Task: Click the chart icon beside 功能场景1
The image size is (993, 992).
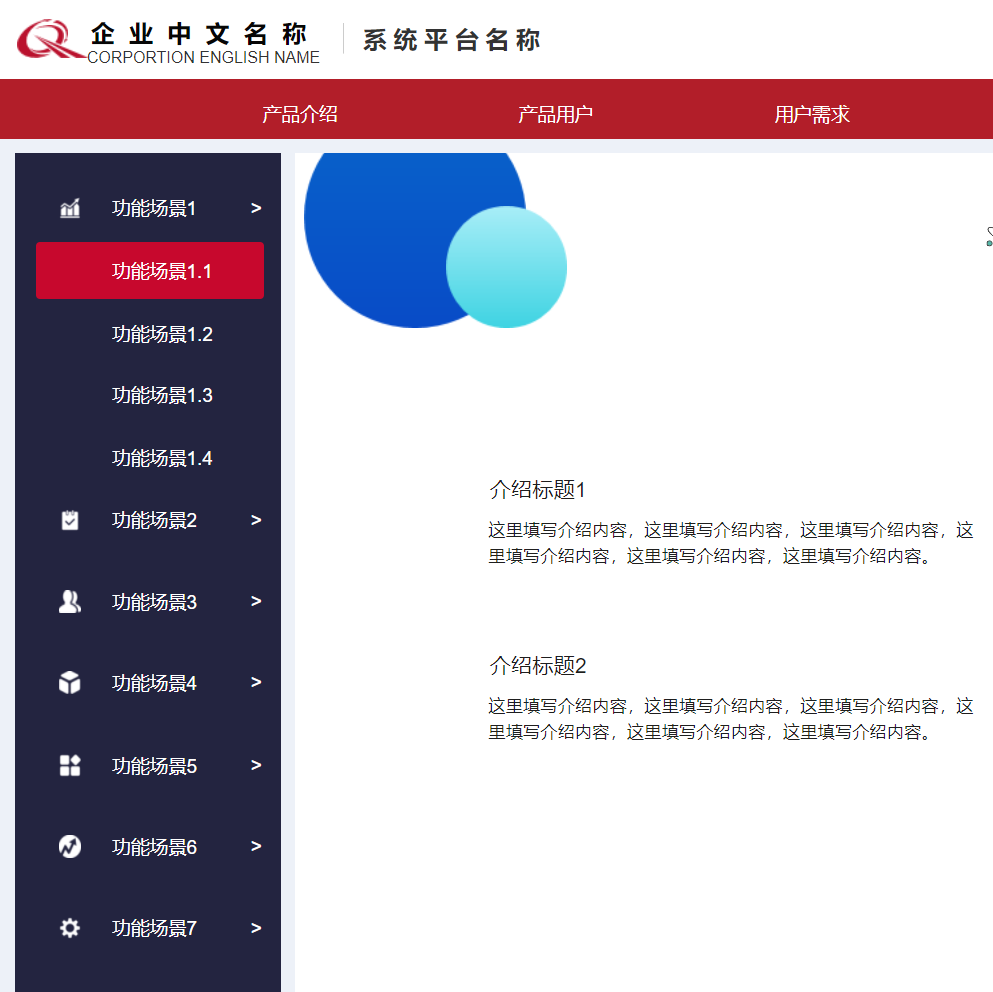Action: point(70,208)
